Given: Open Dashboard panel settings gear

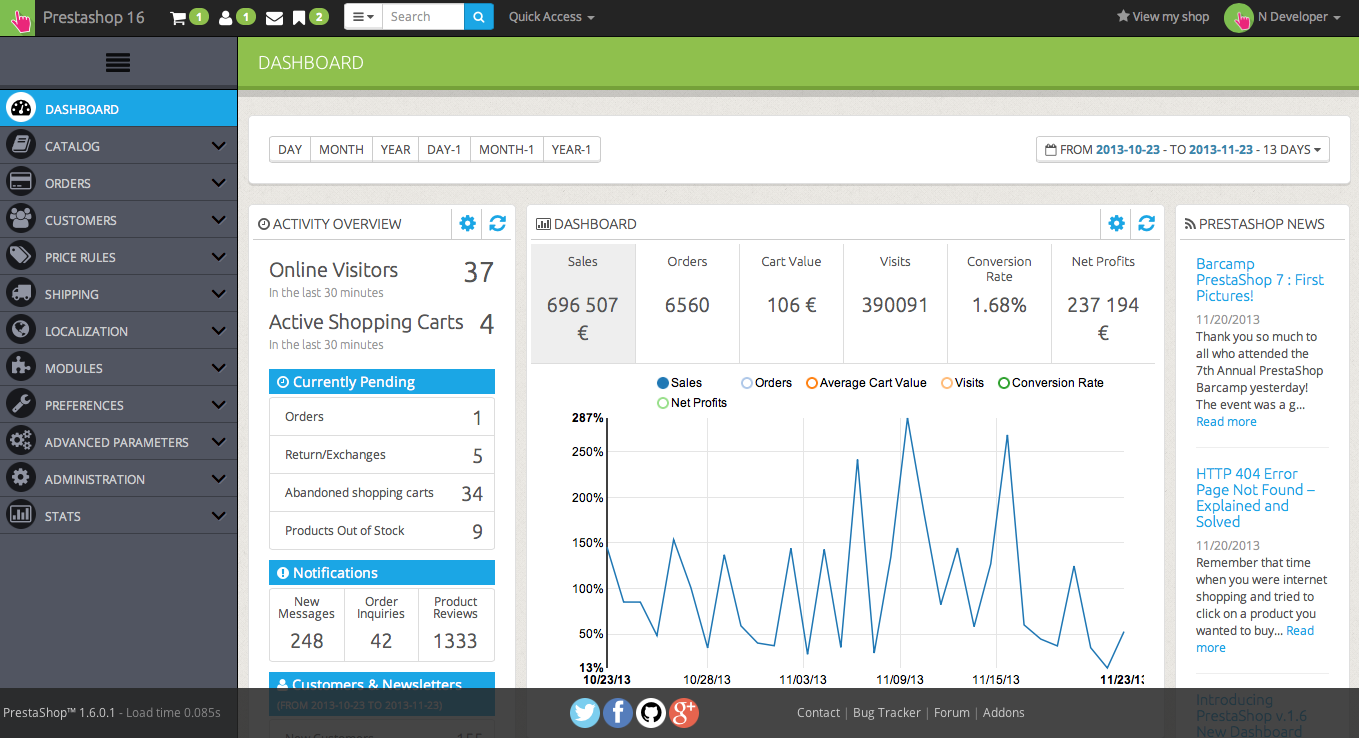Looking at the screenshot, I should click(1116, 224).
